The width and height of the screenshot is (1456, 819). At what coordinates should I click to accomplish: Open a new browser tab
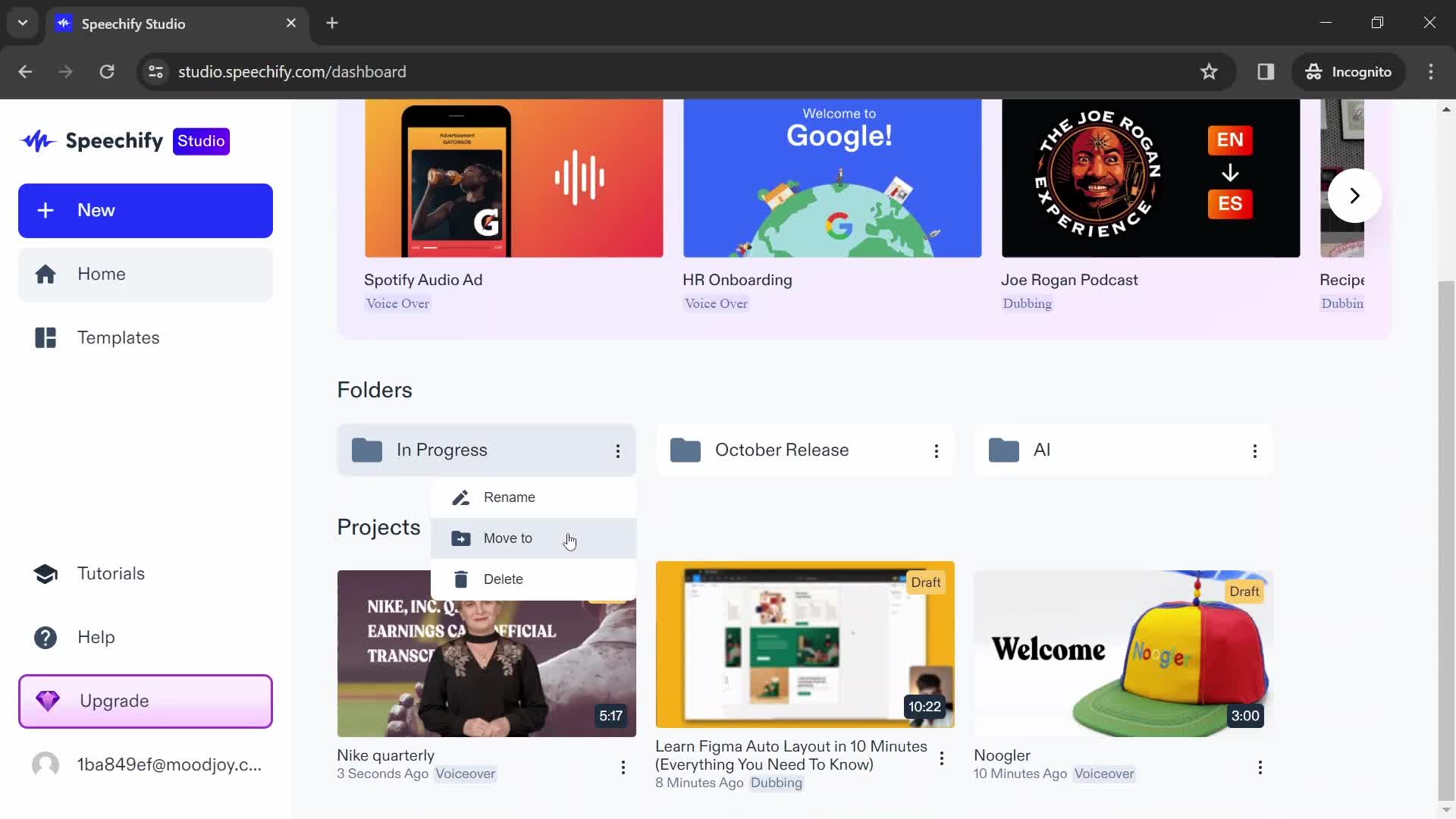pos(332,23)
